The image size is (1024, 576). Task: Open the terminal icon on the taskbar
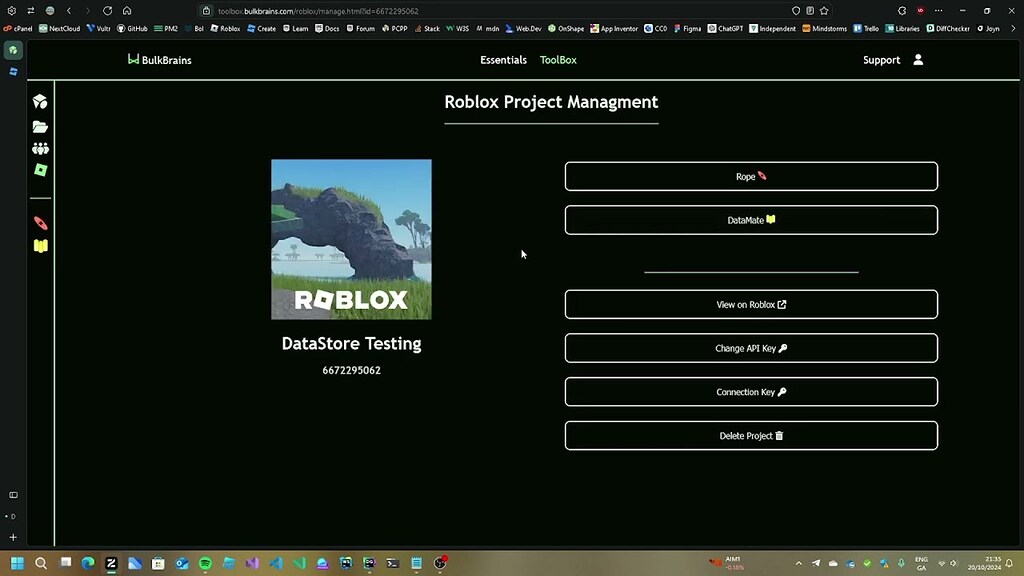pos(392,562)
